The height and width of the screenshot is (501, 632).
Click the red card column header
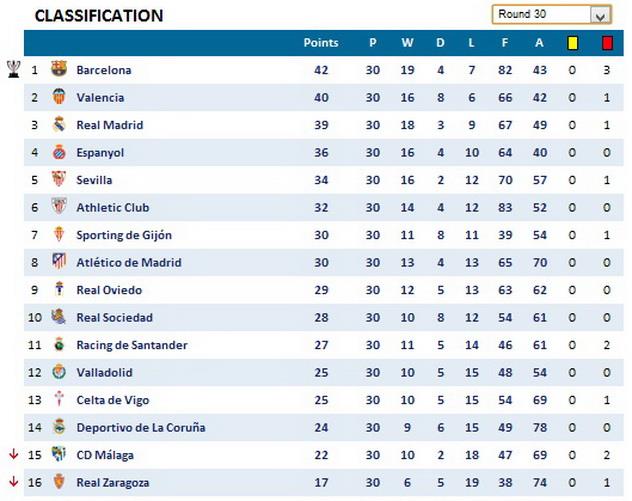click(607, 43)
